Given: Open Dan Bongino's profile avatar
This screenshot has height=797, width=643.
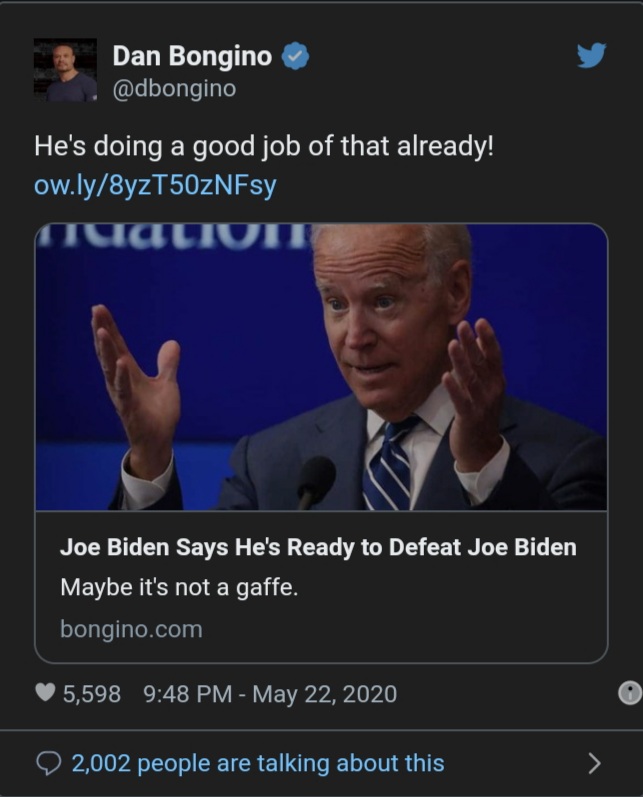Looking at the screenshot, I should [x=65, y=70].
